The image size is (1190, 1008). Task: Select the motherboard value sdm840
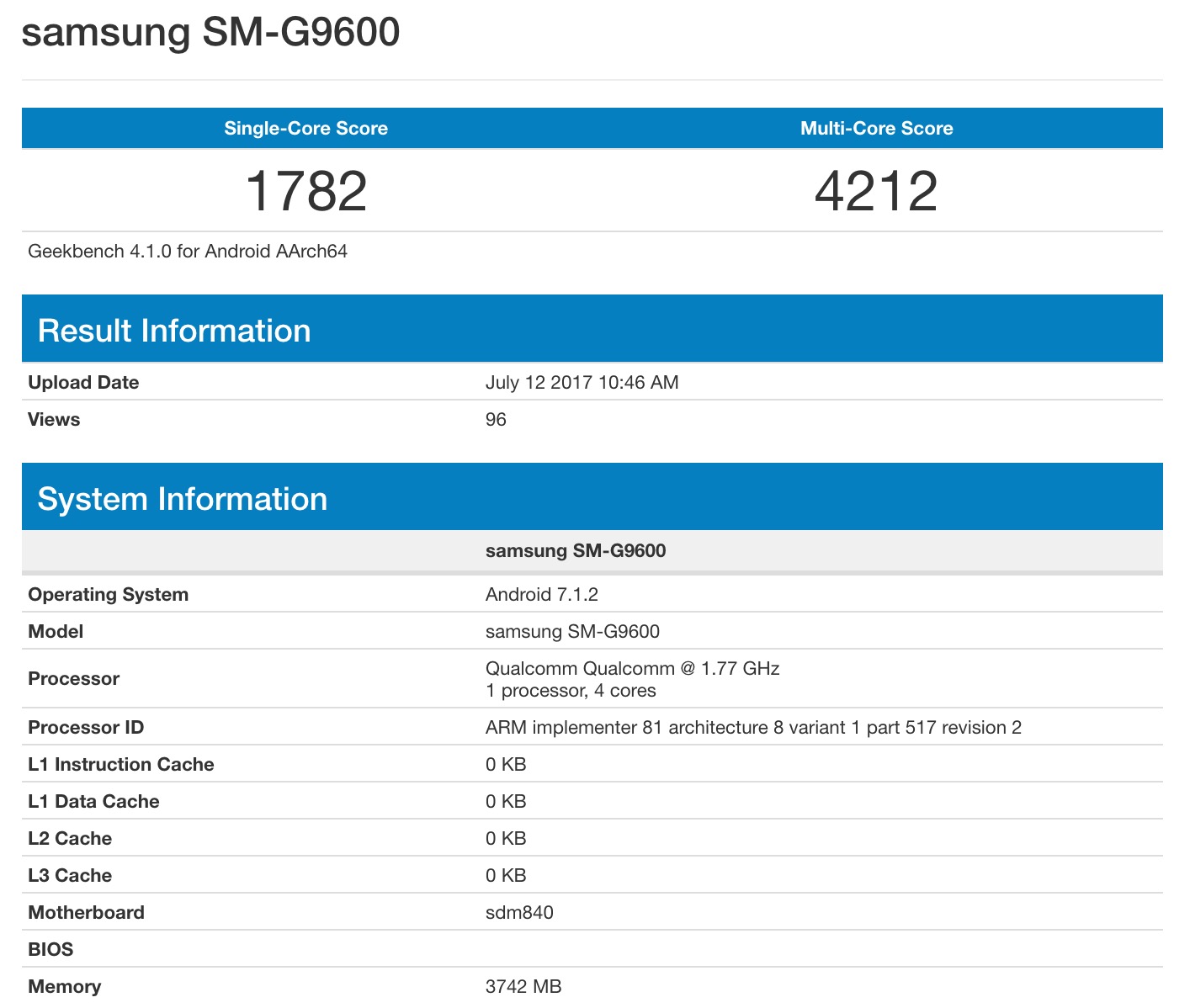519,913
